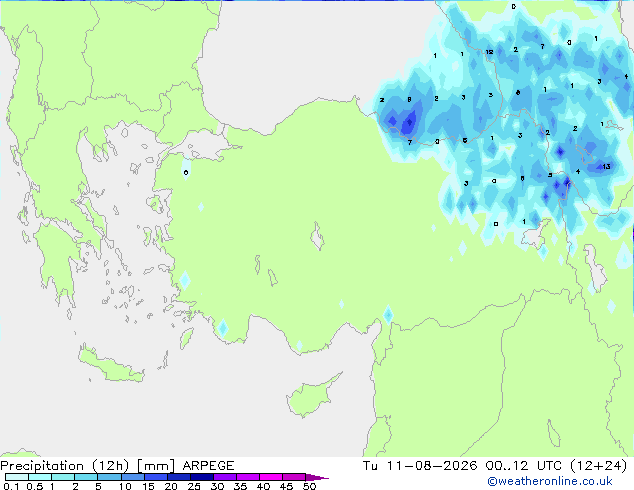This screenshot has width=634, height=490.
Task: Click the 0.1–0.5 mm legend color swatch
Action: (x=17, y=477)
